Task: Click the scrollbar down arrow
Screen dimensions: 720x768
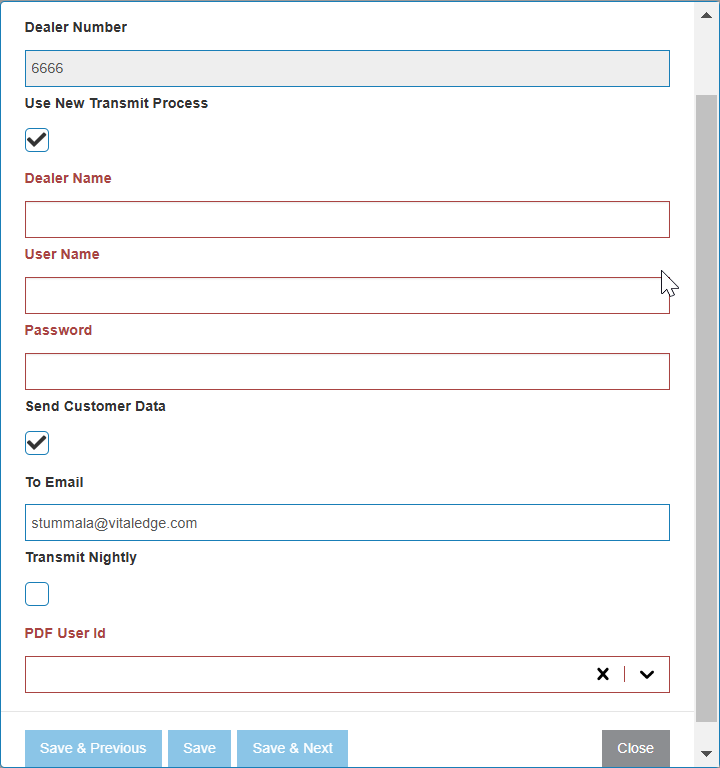Action: pos(706,753)
